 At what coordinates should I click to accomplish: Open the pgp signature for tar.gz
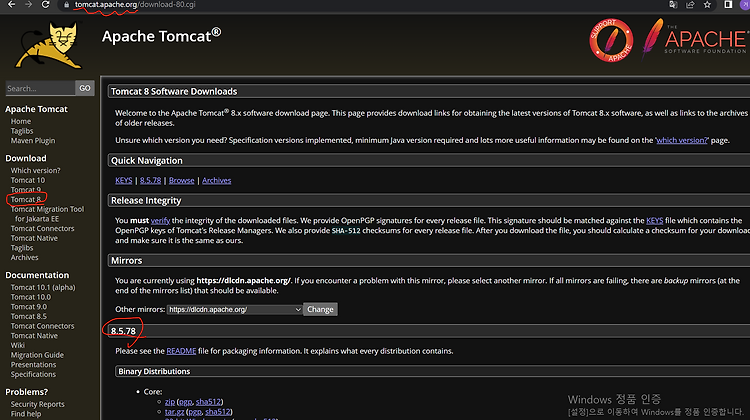(195, 412)
